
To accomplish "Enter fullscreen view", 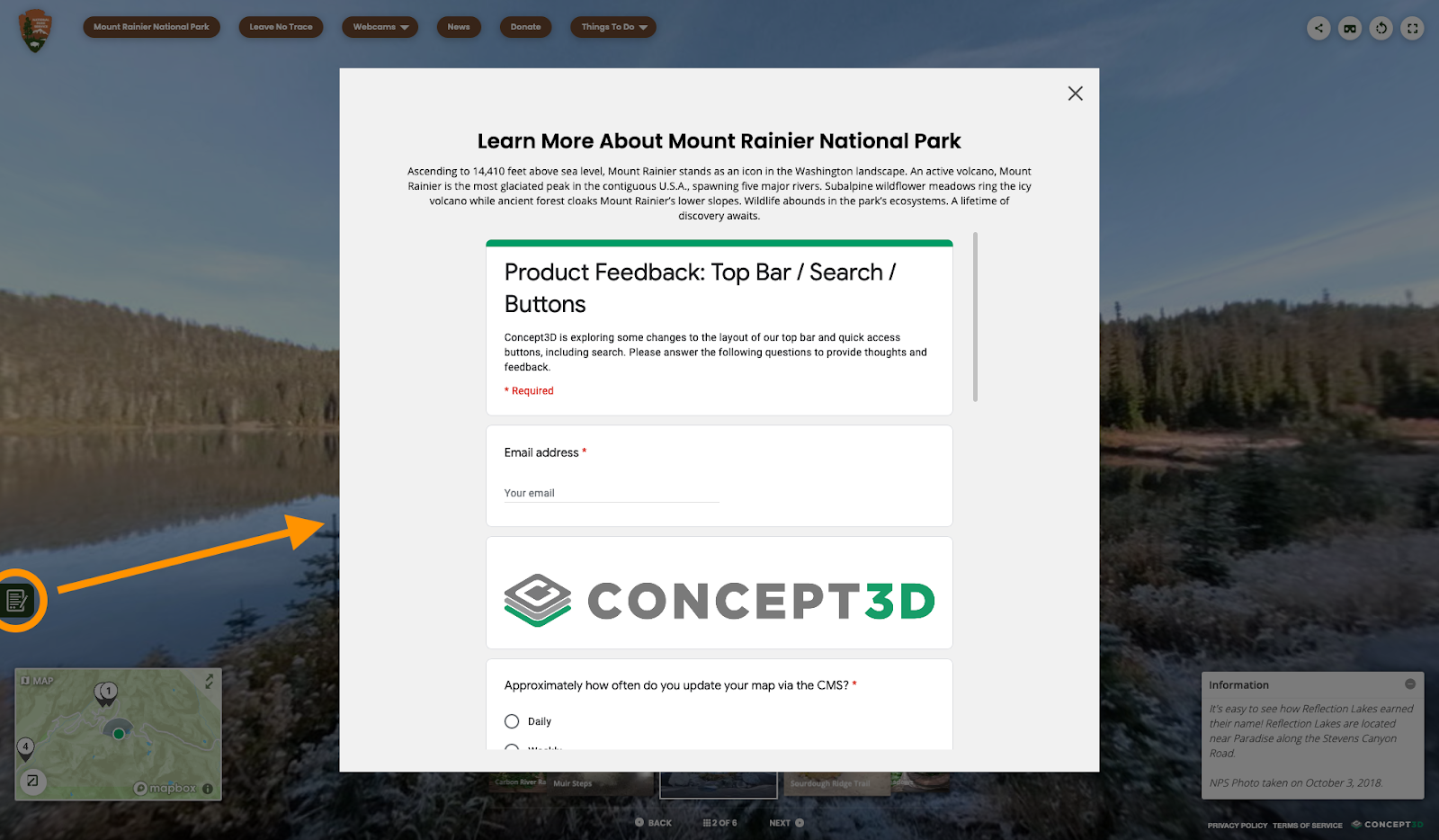I will (x=1413, y=28).
